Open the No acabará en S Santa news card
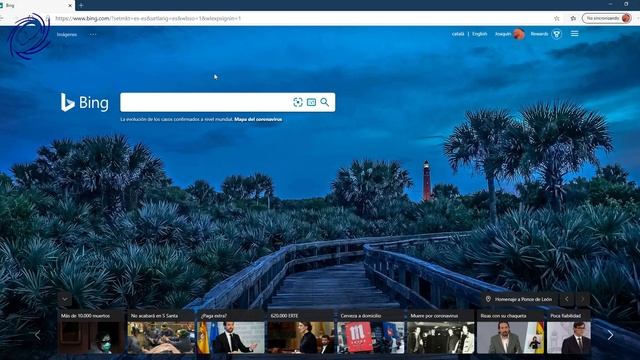 point(161,332)
